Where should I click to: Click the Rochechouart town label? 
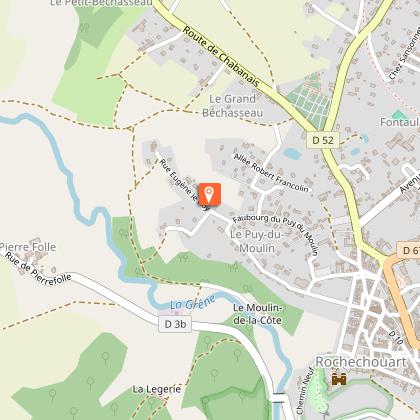tap(361, 362)
